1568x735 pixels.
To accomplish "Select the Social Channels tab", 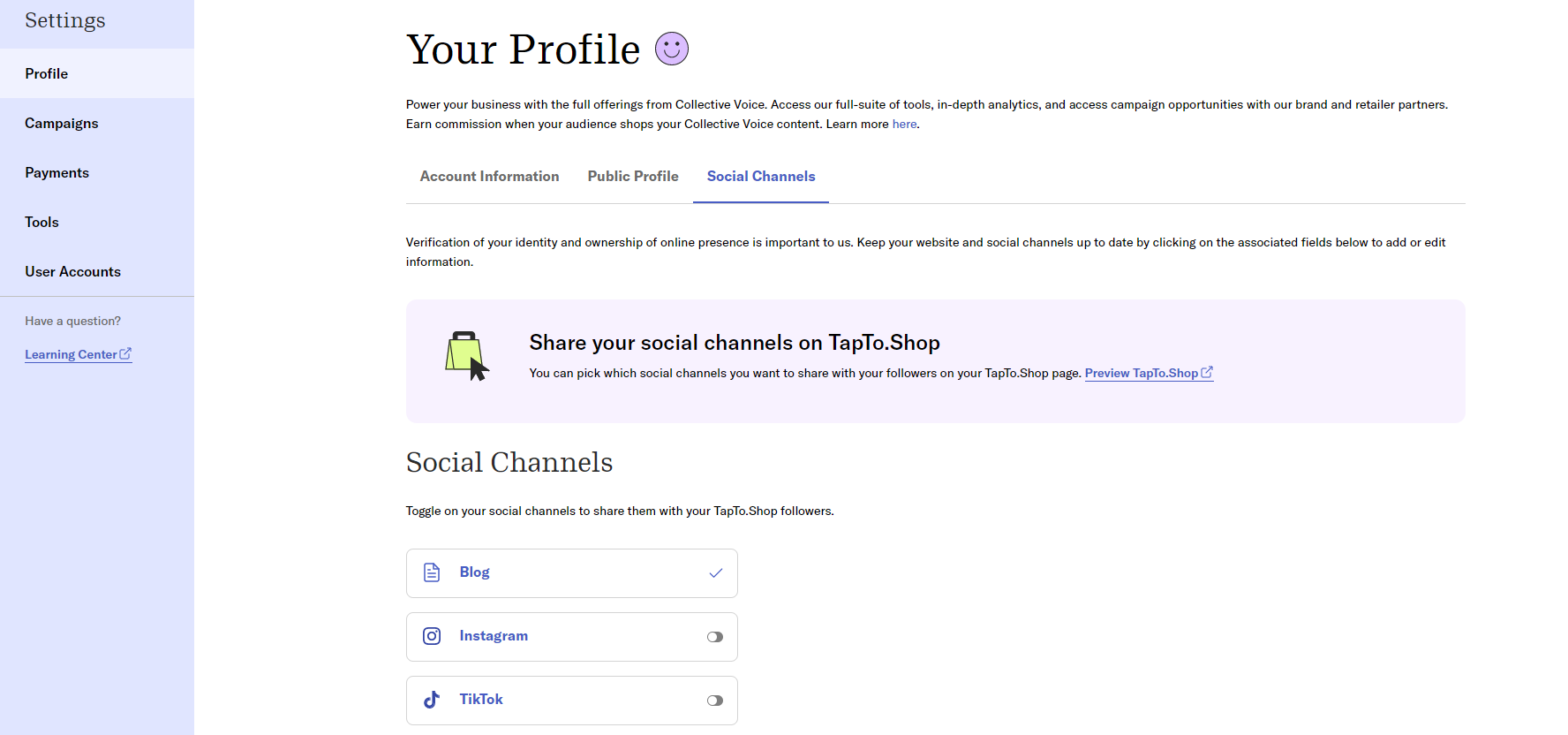I will [x=761, y=177].
